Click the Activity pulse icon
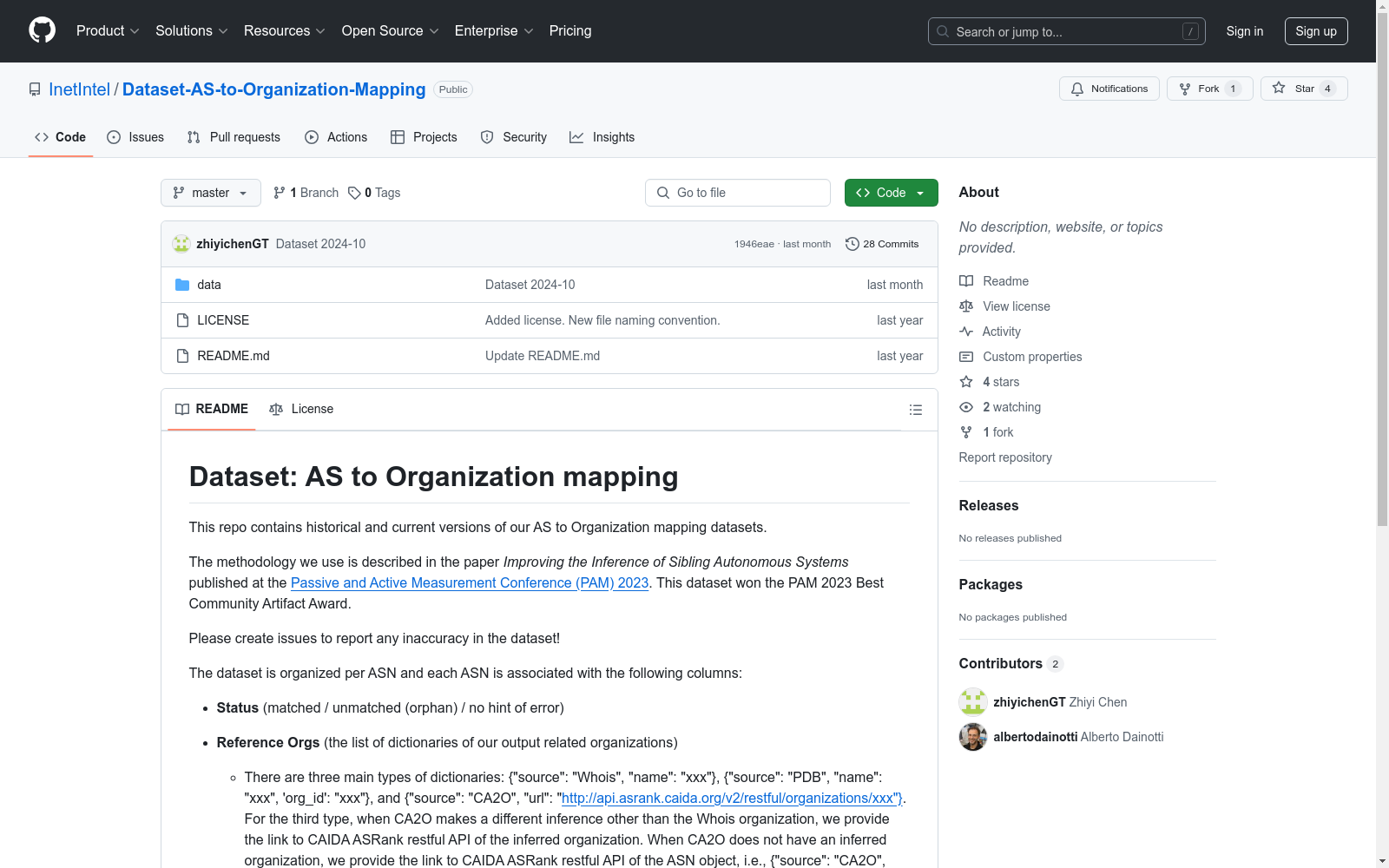1389x868 pixels. [966, 332]
